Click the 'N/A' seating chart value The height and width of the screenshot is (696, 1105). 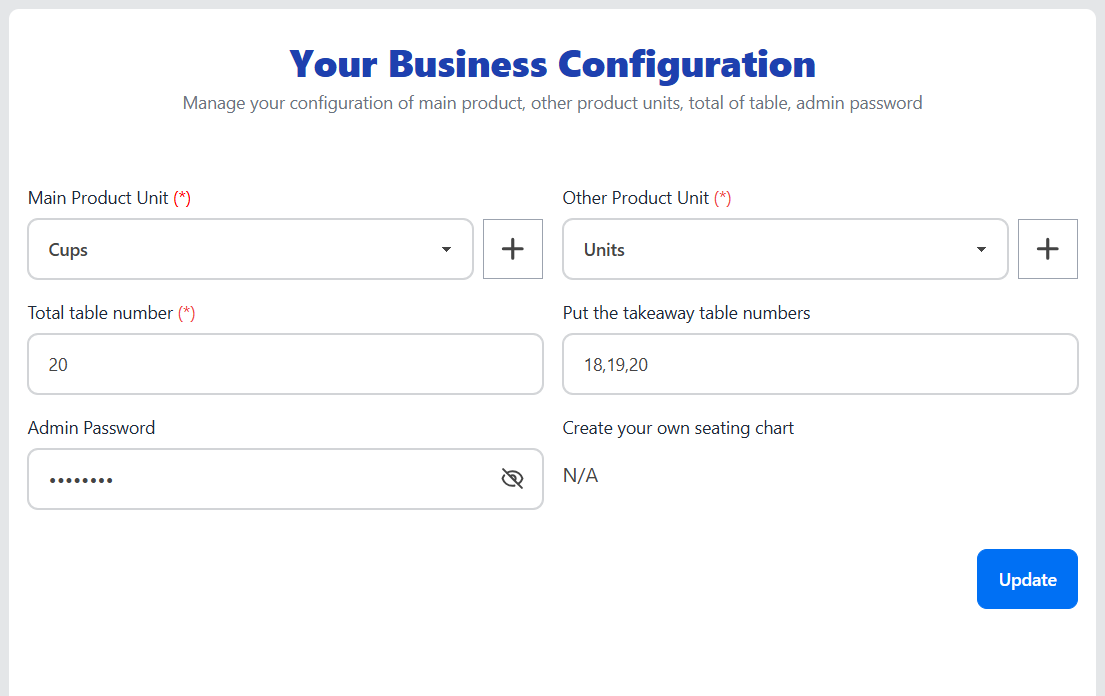click(x=580, y=475)
